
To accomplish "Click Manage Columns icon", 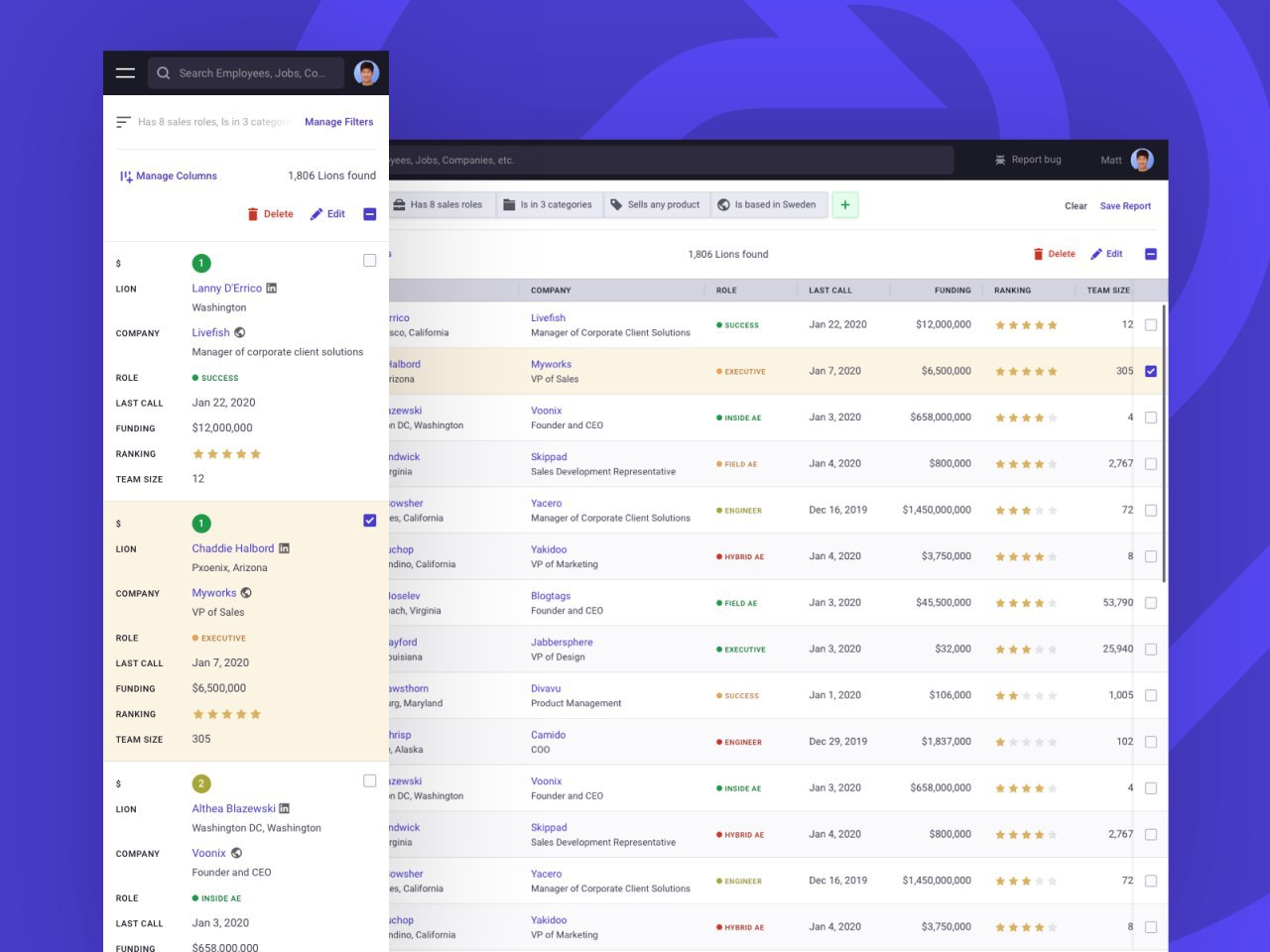I will pos(126,177).
